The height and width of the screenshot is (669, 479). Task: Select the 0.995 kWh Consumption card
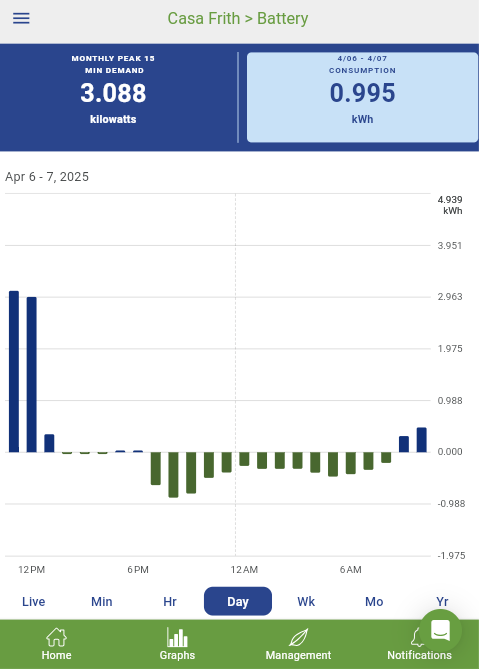coord(362,97)
